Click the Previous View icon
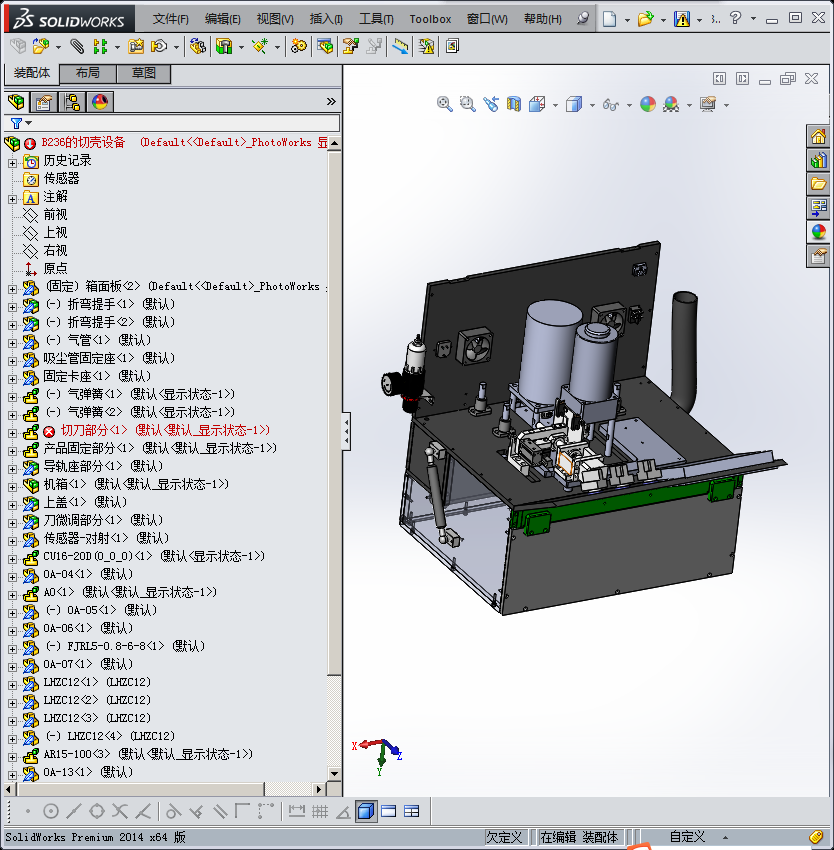The image size is (834, 850). pos(491,104)
